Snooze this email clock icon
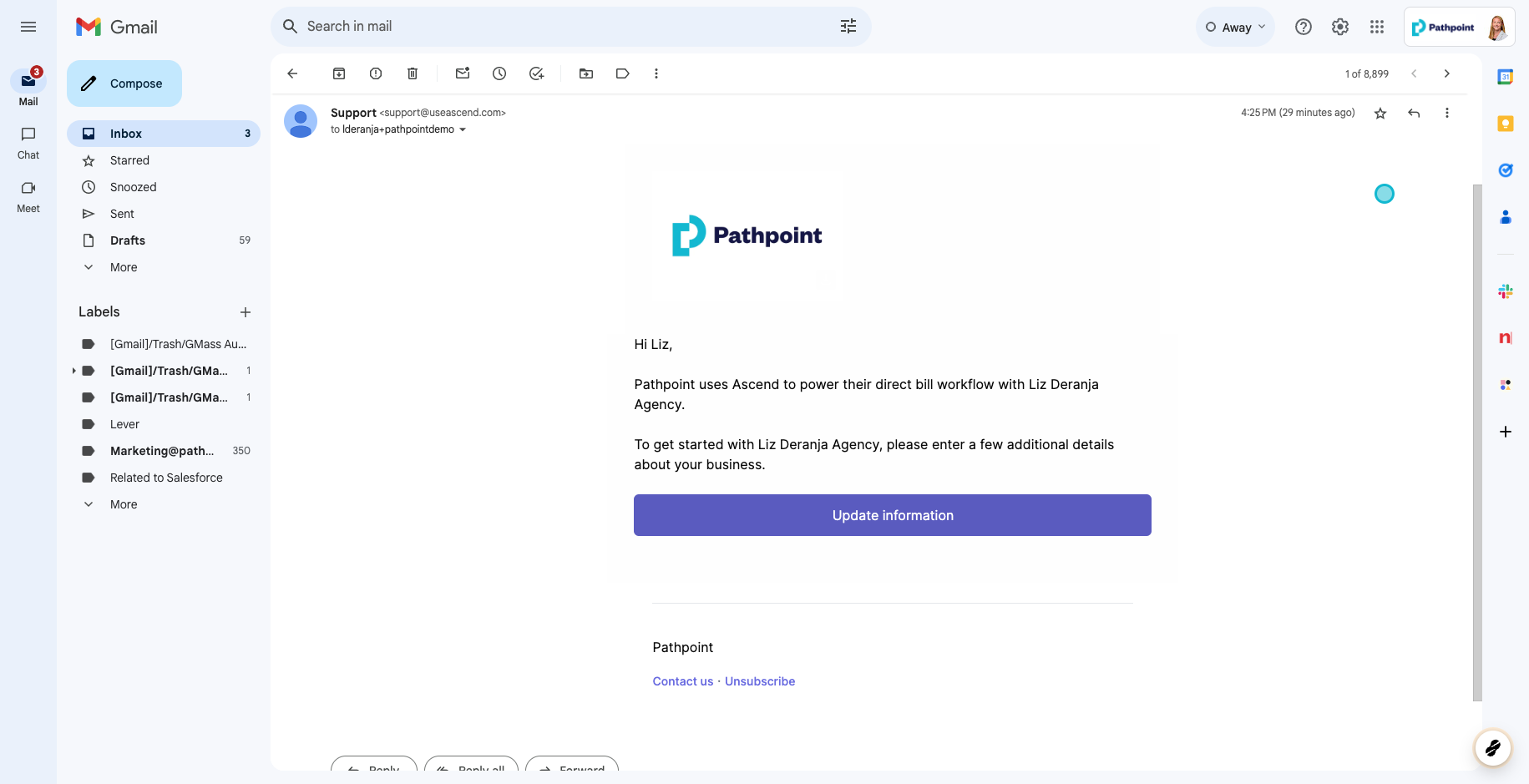 click(x=499, y=73)
